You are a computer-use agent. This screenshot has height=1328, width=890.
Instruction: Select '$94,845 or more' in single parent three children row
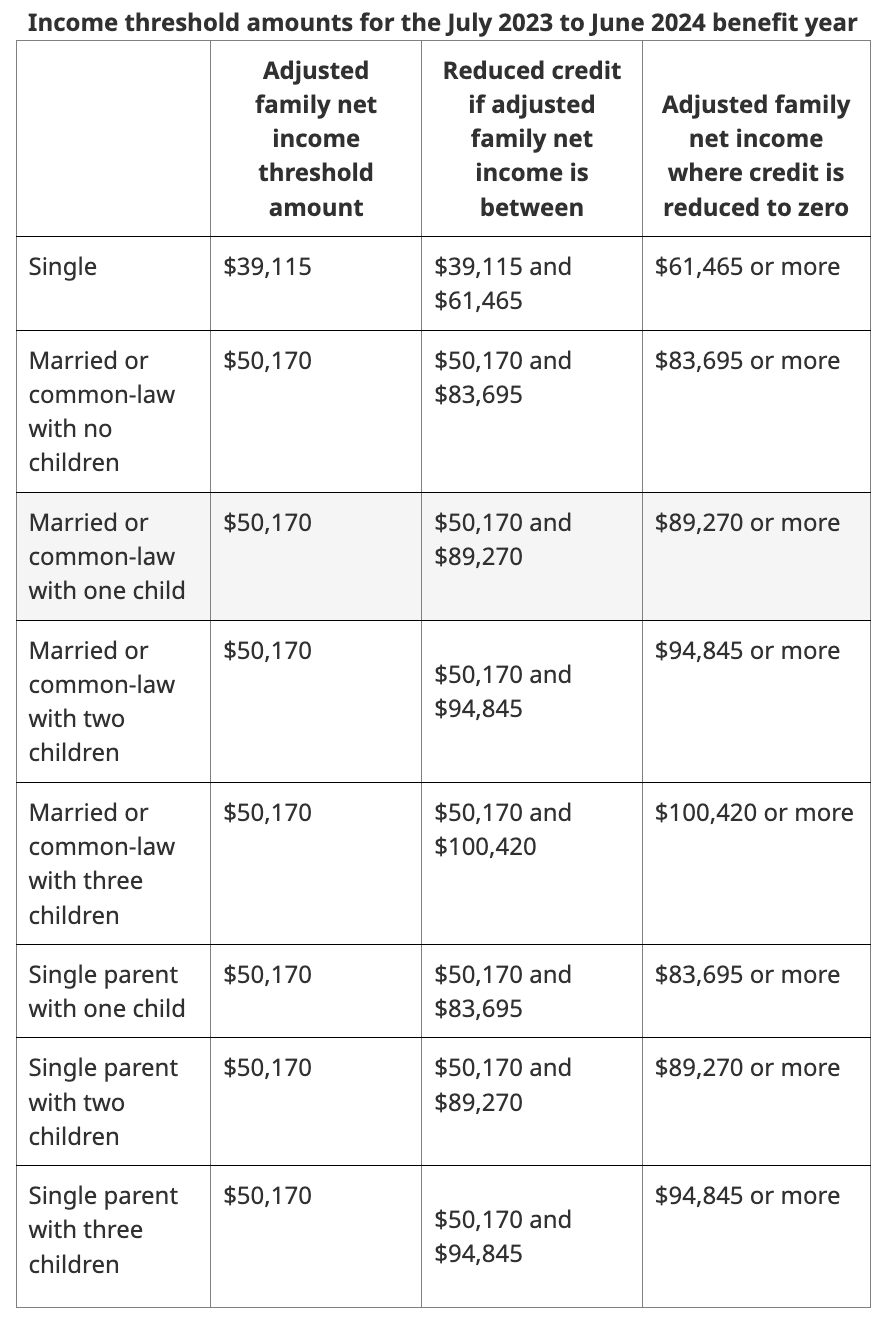click(747, 1196)
